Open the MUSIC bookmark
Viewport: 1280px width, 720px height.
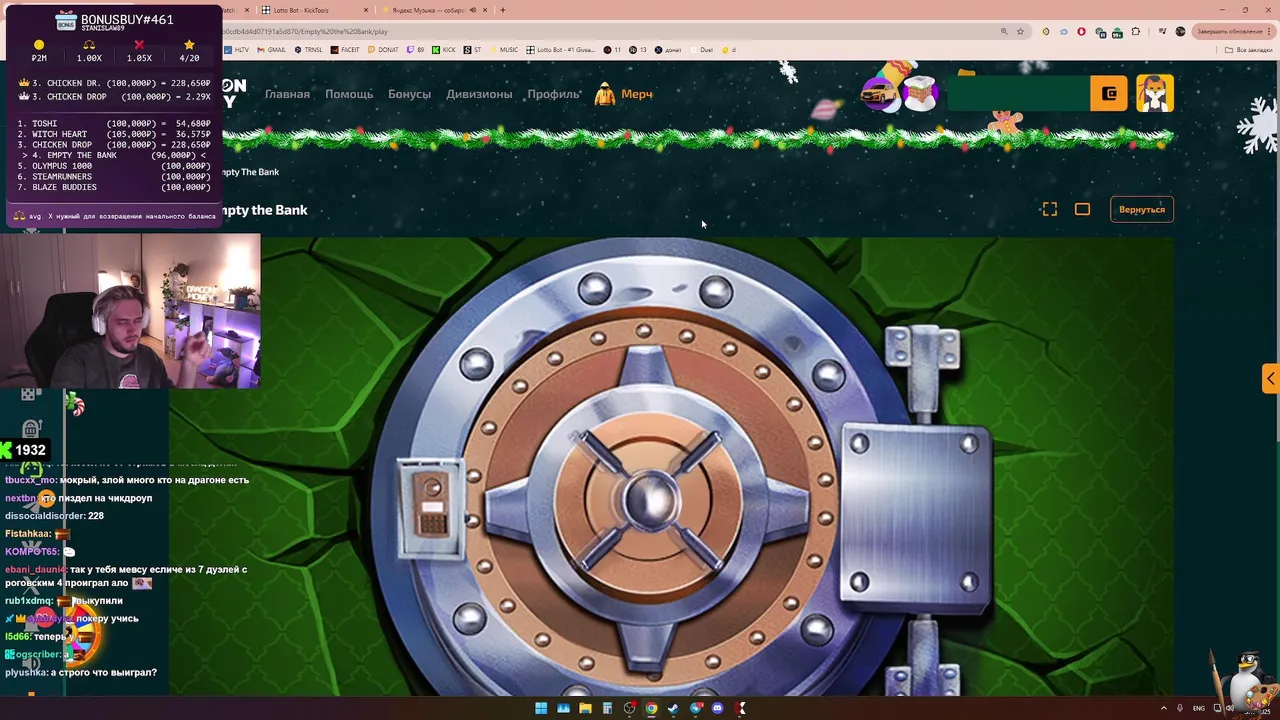[504, 50]
